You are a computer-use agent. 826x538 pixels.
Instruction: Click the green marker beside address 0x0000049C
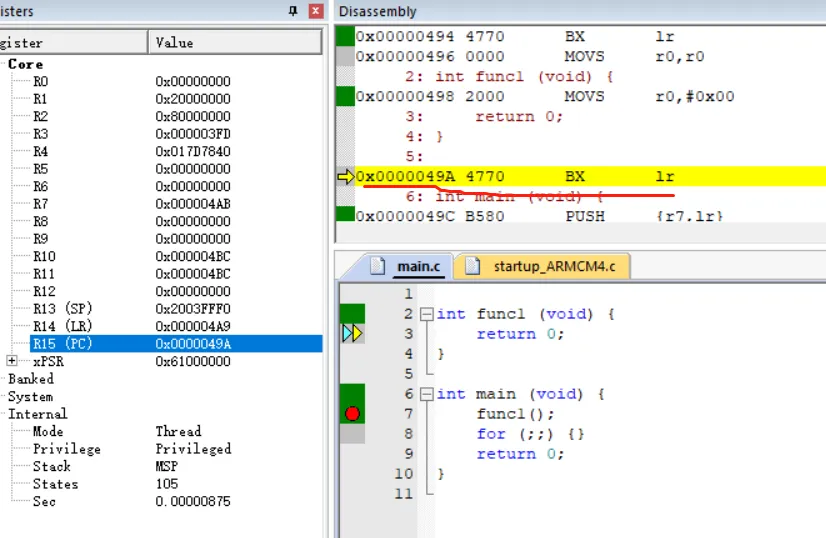(345, 214)
